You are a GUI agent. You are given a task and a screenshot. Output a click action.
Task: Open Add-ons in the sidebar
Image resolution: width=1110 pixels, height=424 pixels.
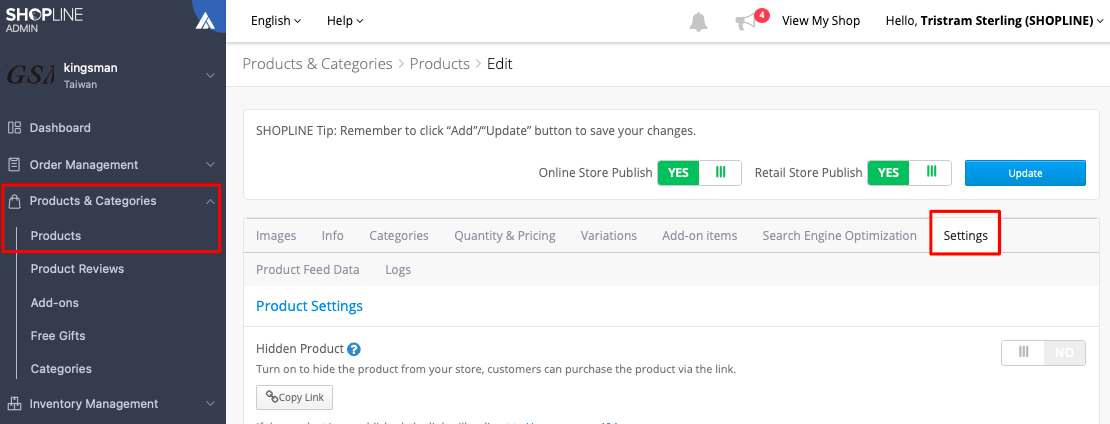55,302
